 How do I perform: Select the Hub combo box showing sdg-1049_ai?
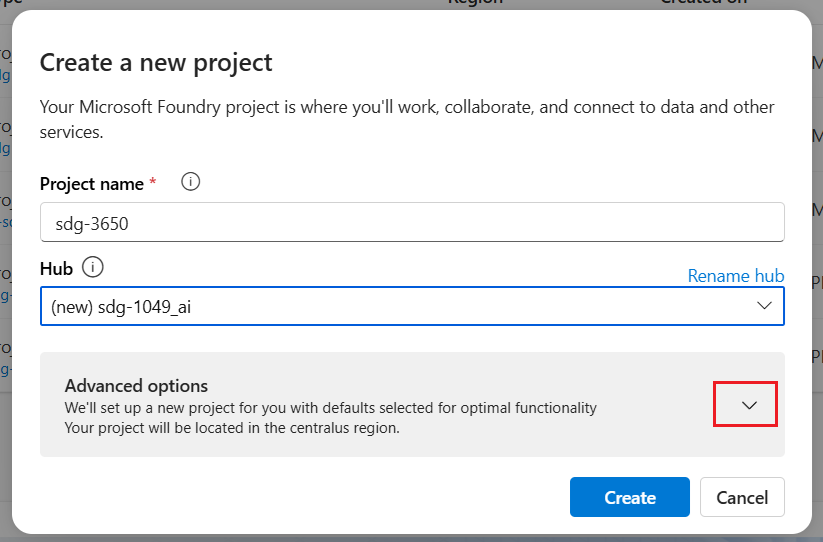[400, 306]
